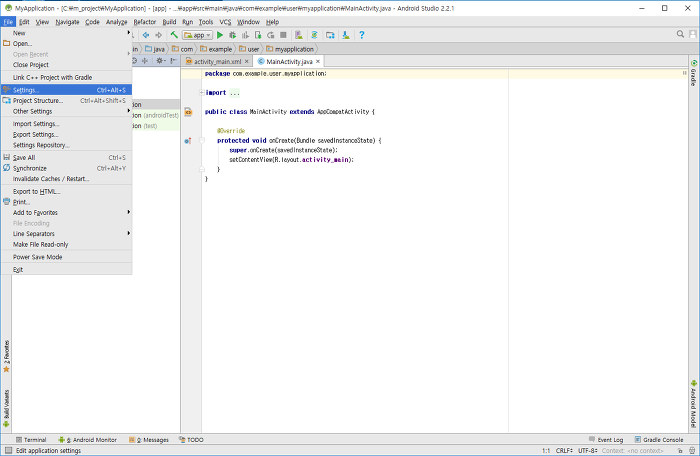The width and height of the screenshot is (700, 456).
Task: Open the Android Monitor tool window
Action: (x=88, y=439)
